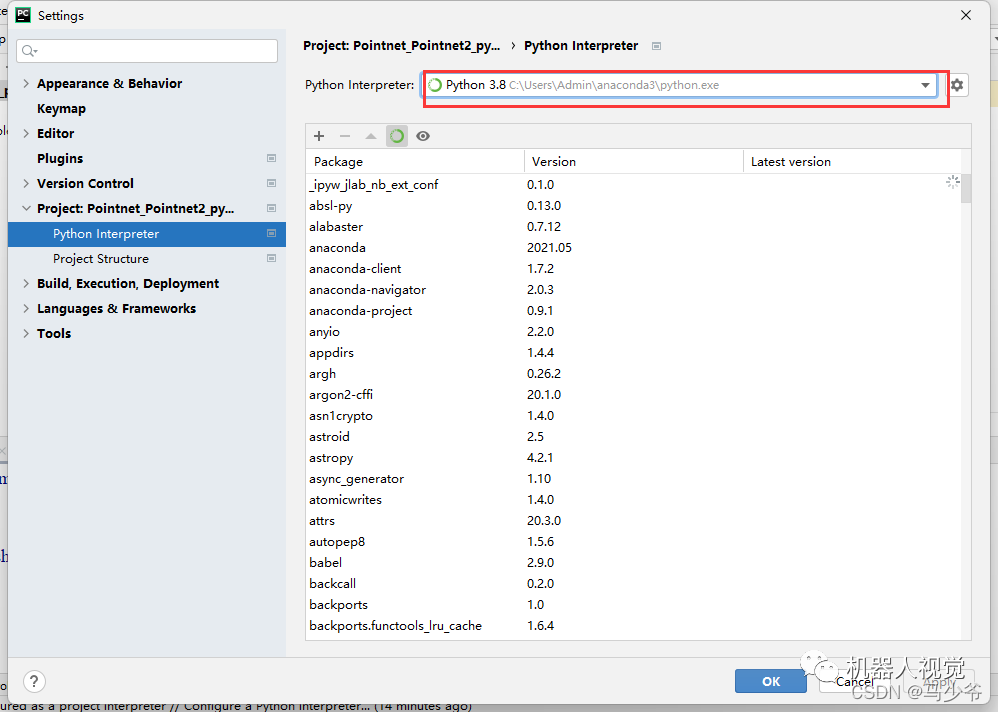
Task: Open the interpreter gear settings button
Action: (957, 85)
